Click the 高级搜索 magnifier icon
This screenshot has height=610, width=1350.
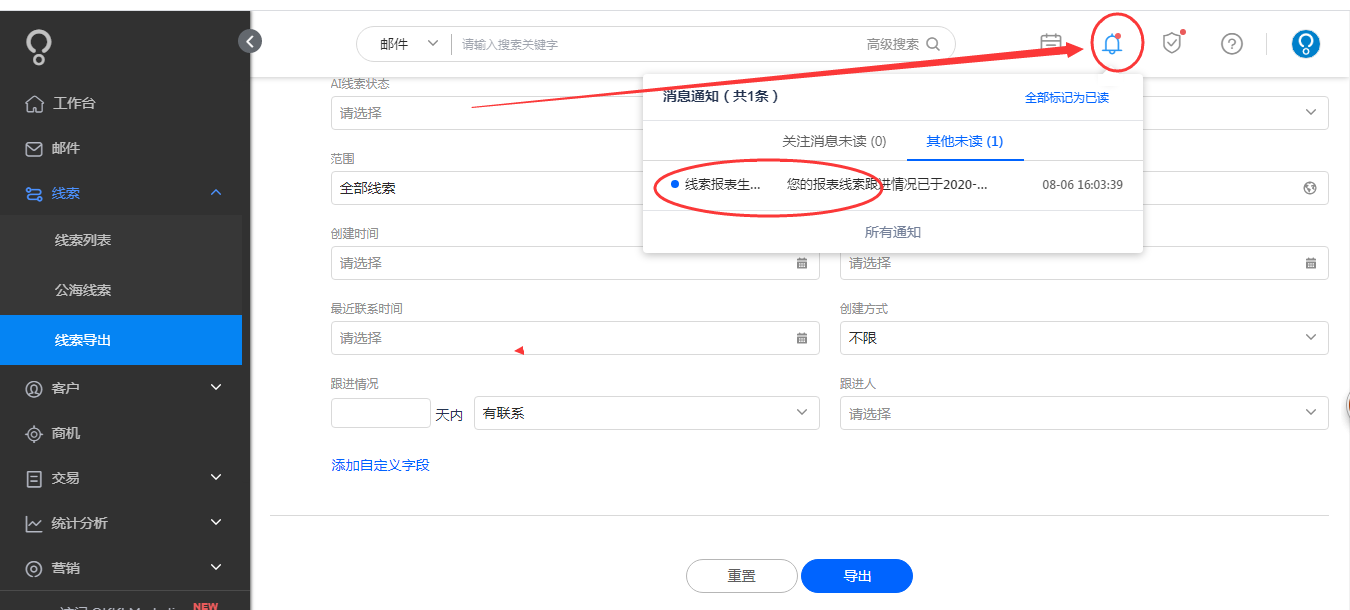934,44
